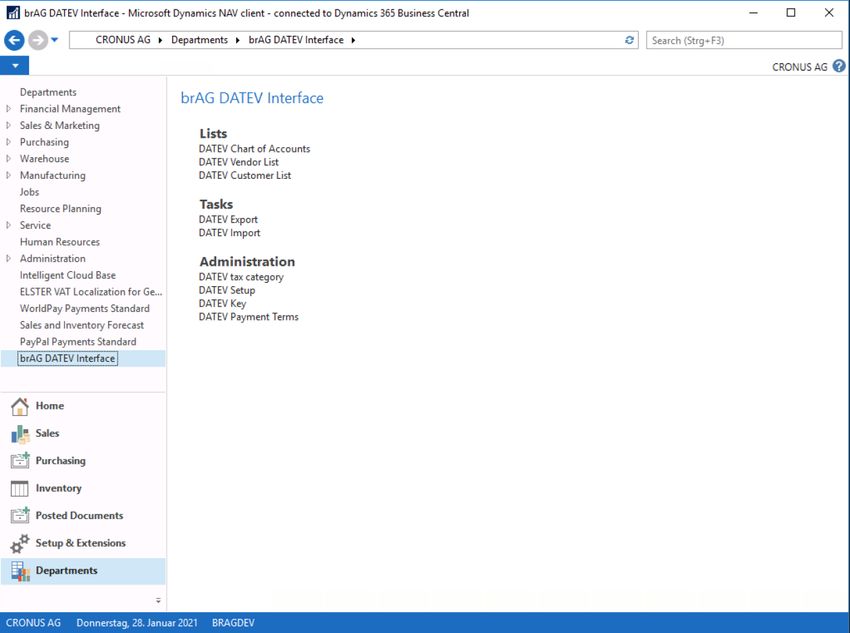The width and height of the screenshot is (850, 633).
Task: Click CRONUS AG company in status bar
Action: 33,623
